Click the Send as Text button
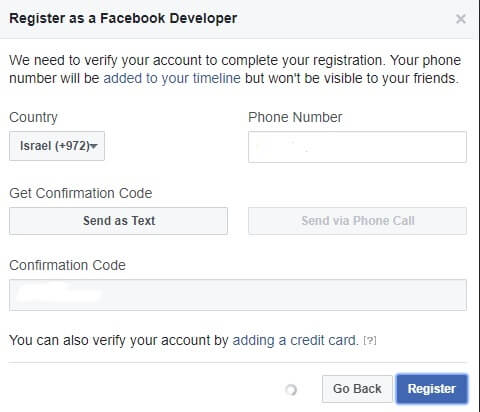This screenshot has height=412, width=480. [x=118, y=221]
